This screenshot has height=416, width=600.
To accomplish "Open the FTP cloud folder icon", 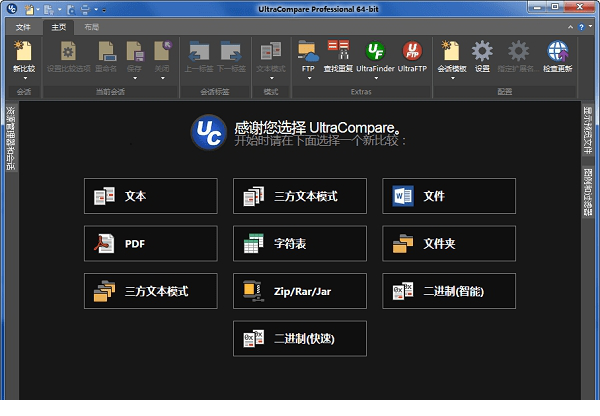I will click(308, 51).
